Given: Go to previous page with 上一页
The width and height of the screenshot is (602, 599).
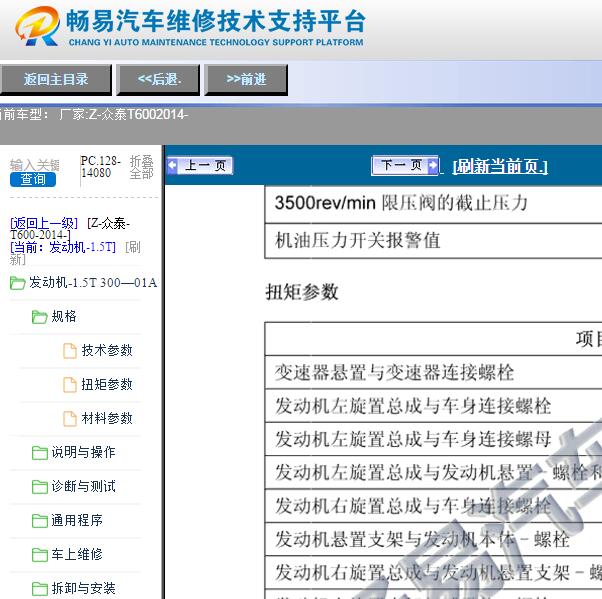Looking at the screenshot, I should click(x=200, y=165).
